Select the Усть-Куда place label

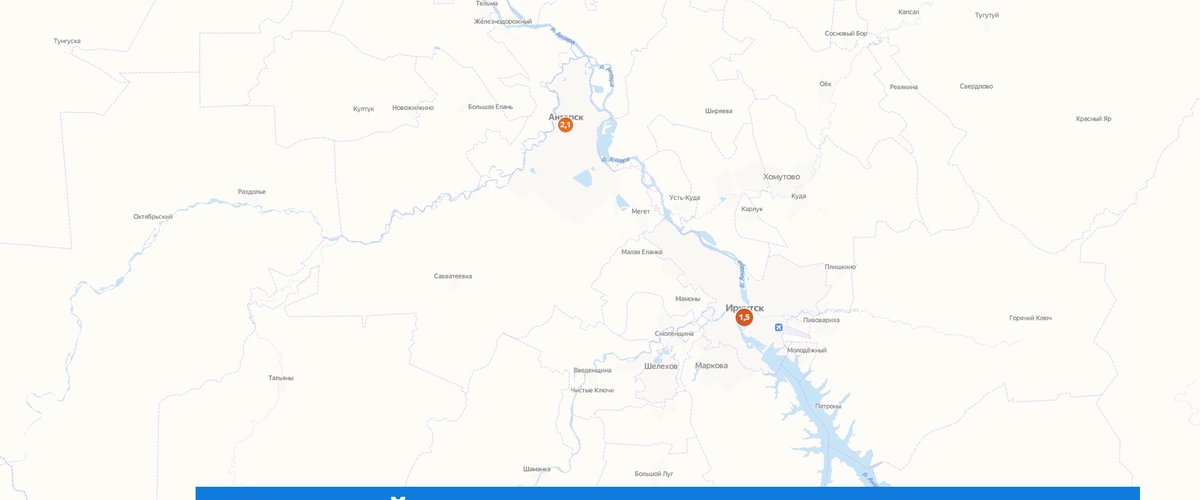pyautogui.click(x=684, y=197)
